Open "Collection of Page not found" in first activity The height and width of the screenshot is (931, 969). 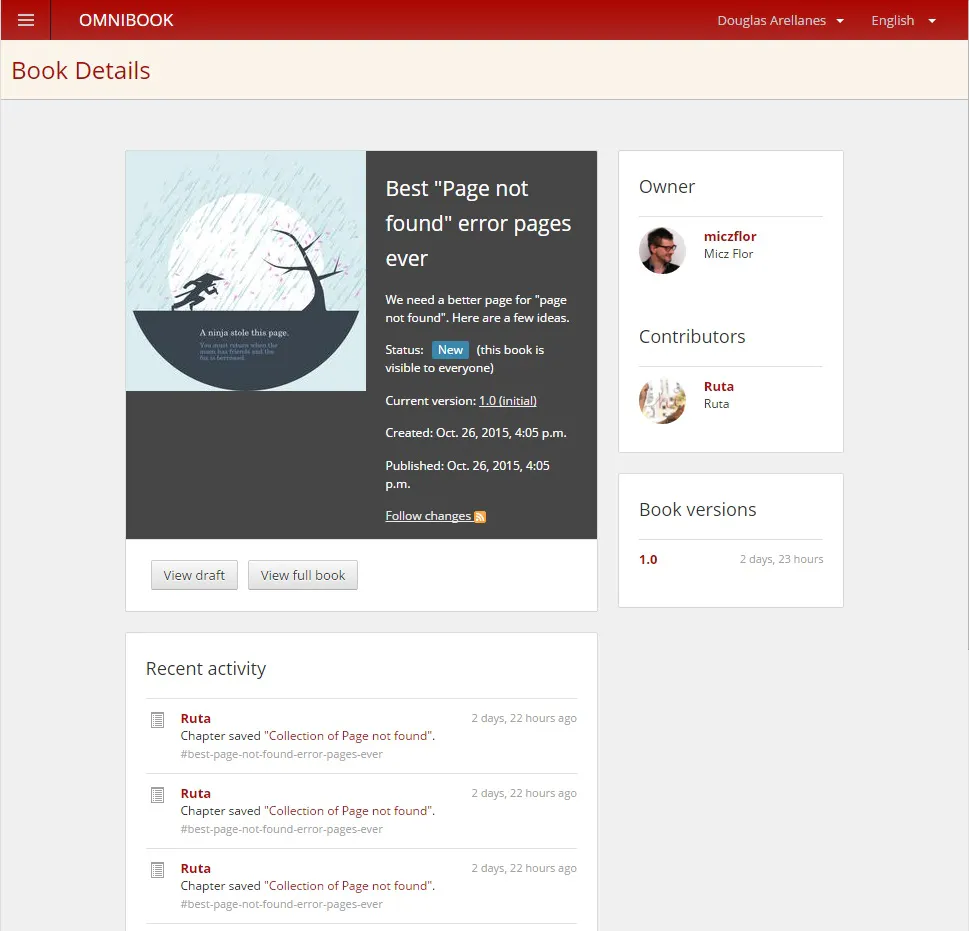tap(348, 735)
